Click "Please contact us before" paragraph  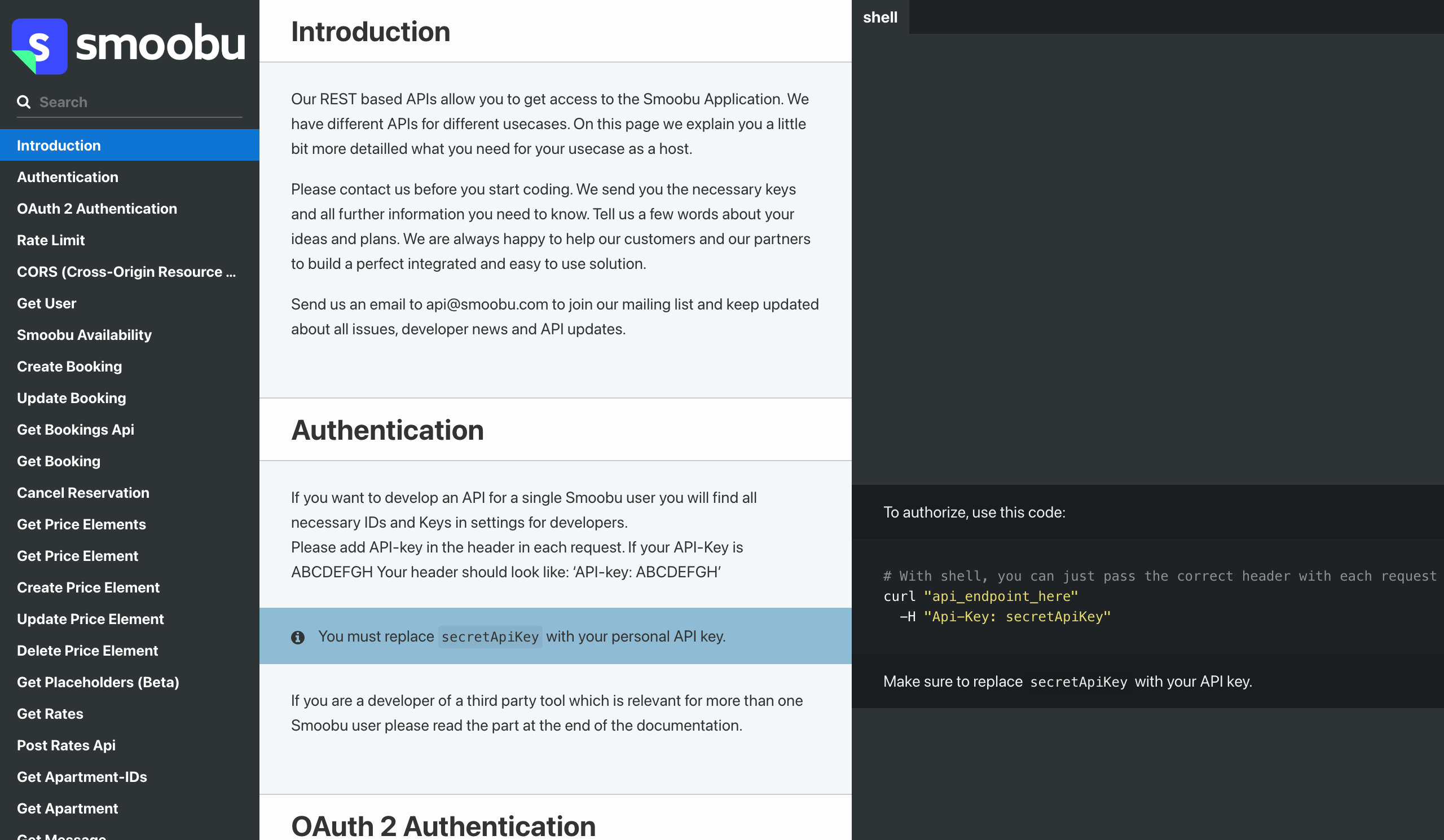(x=551, y=226)
